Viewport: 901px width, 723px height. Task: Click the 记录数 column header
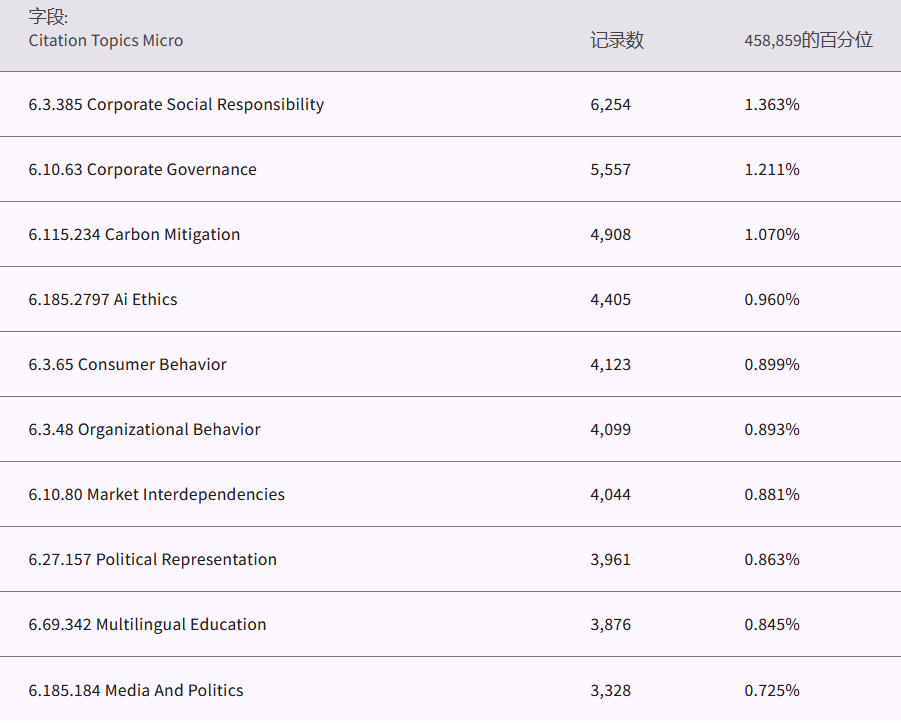(x=617, y=40)
